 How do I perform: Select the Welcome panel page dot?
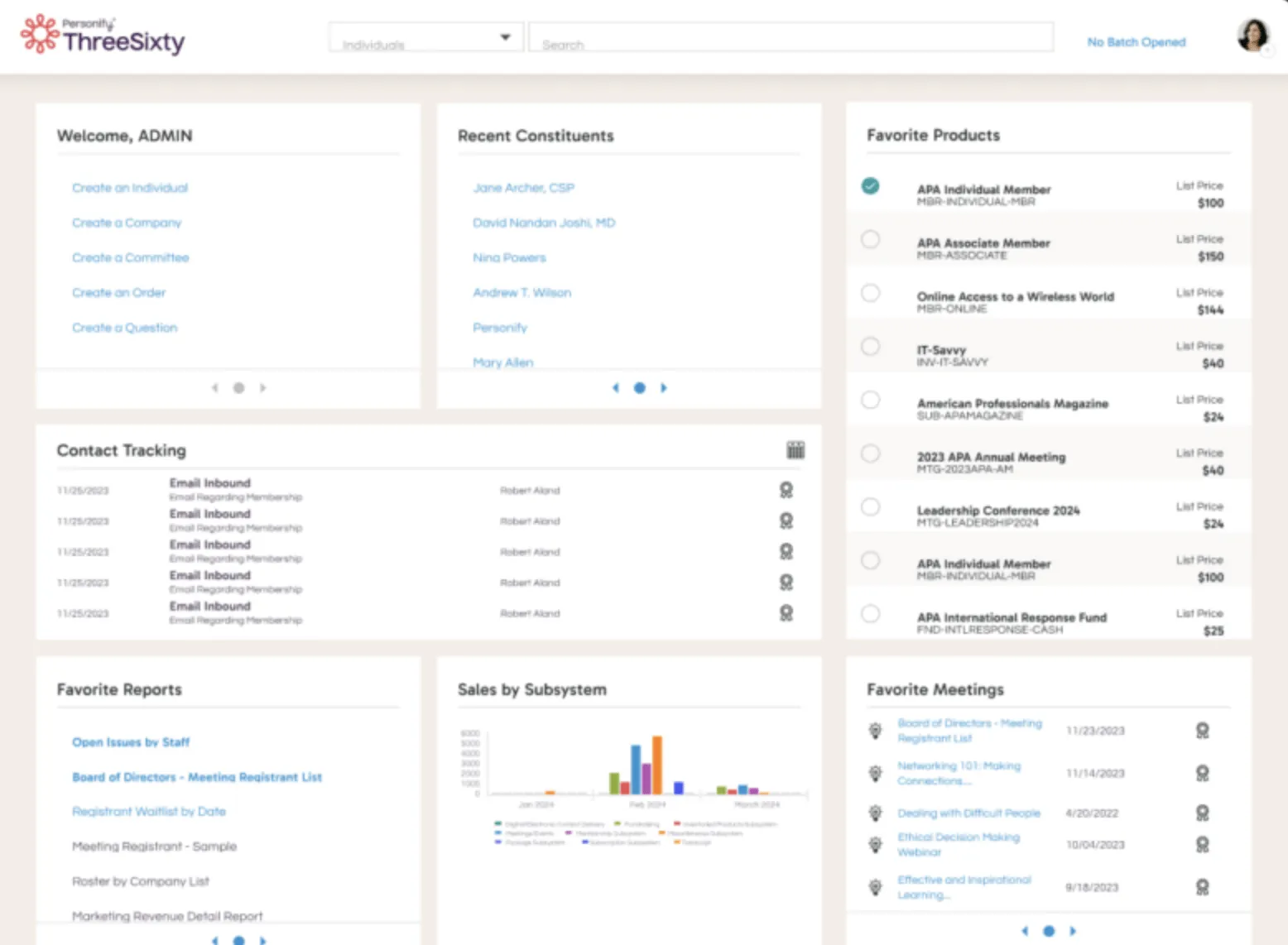[x=238, y=387]
